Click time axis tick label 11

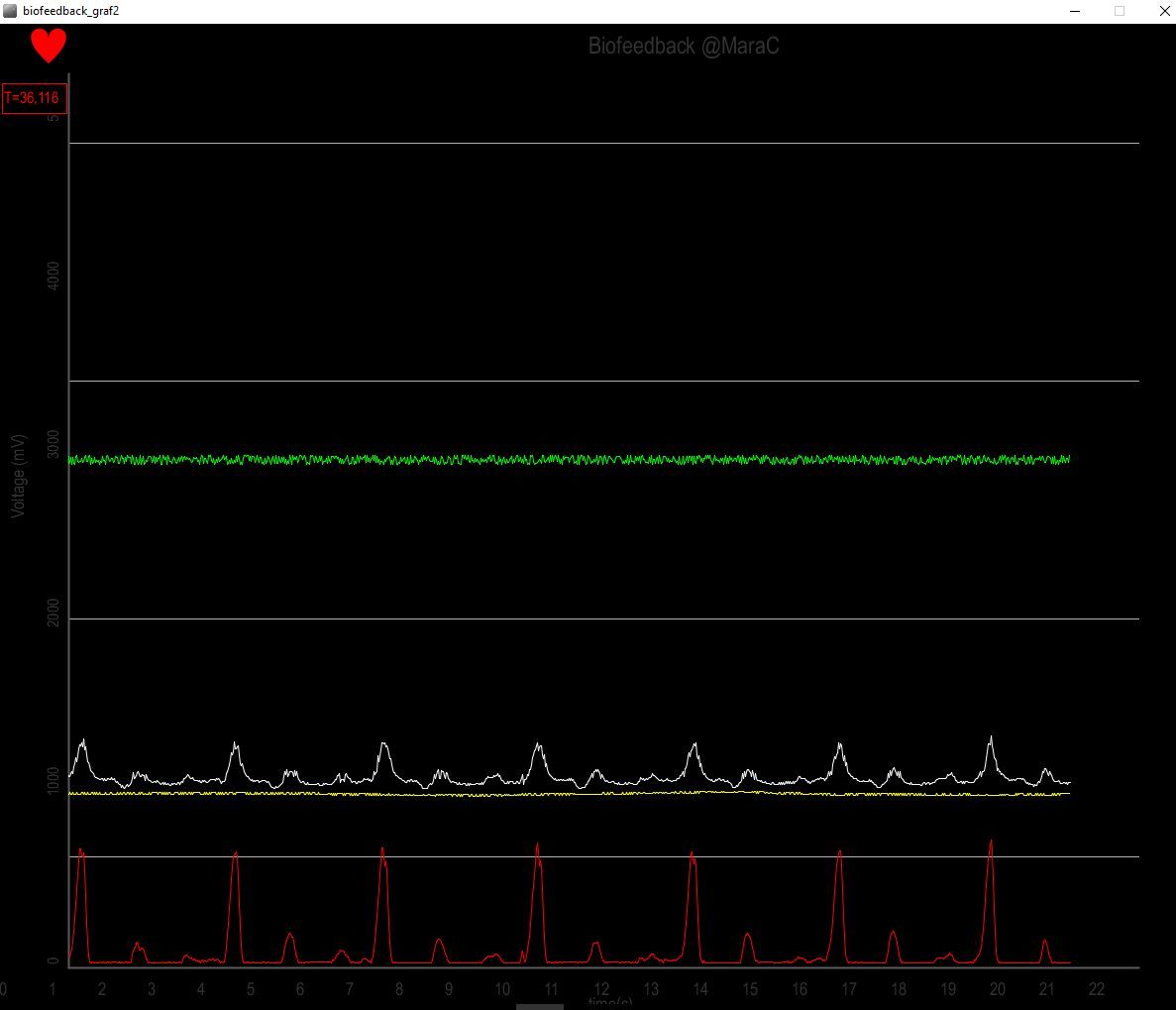point(551,989)
